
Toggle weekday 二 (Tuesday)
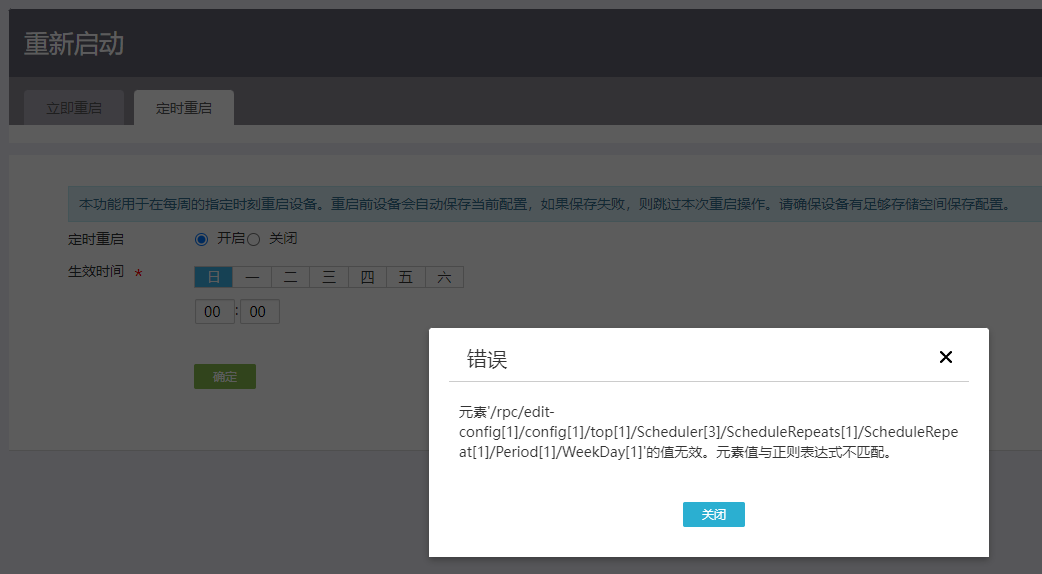point(290,277)
